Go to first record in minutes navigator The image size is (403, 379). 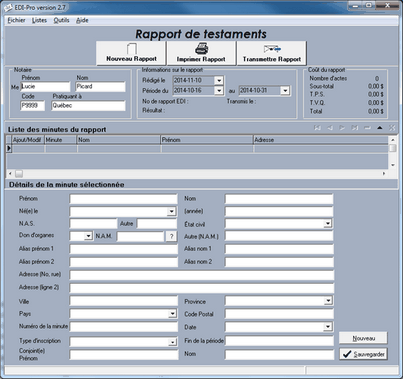(x=317, y=128)
